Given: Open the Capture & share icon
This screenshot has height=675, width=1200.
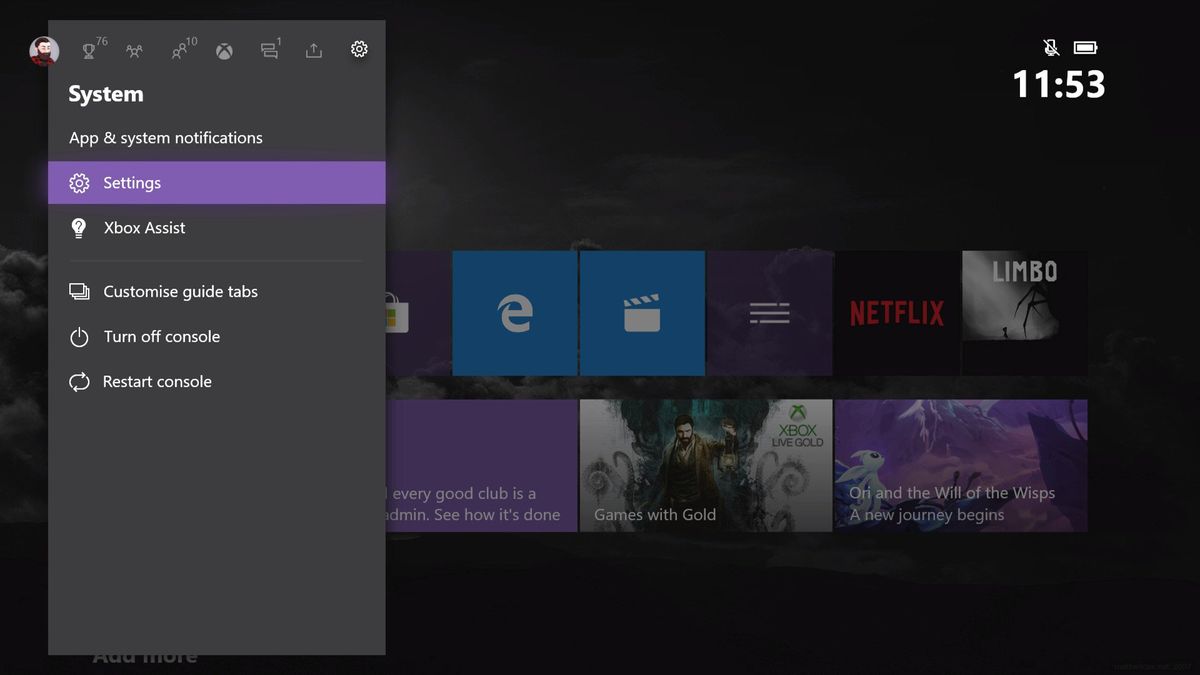Looking at the screenshot, I should [313, 49].
